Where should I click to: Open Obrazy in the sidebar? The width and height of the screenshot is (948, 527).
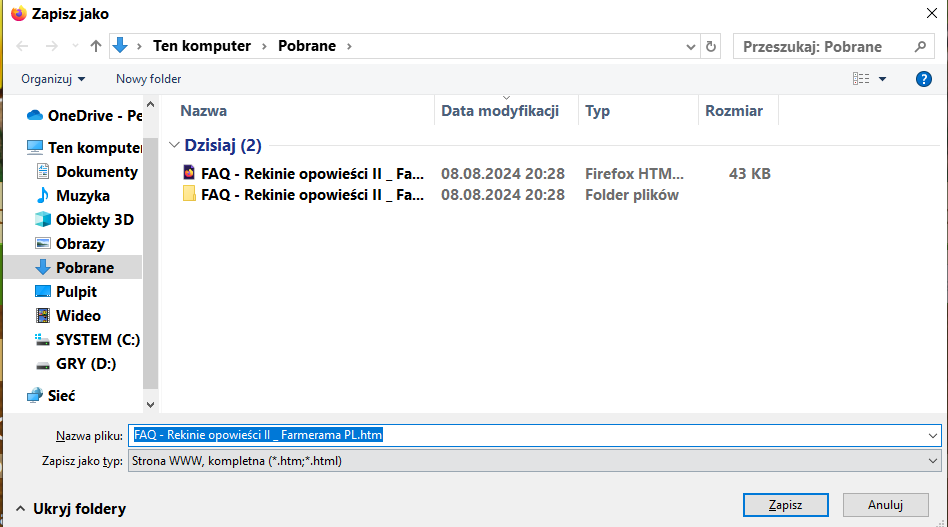[70, 244]
